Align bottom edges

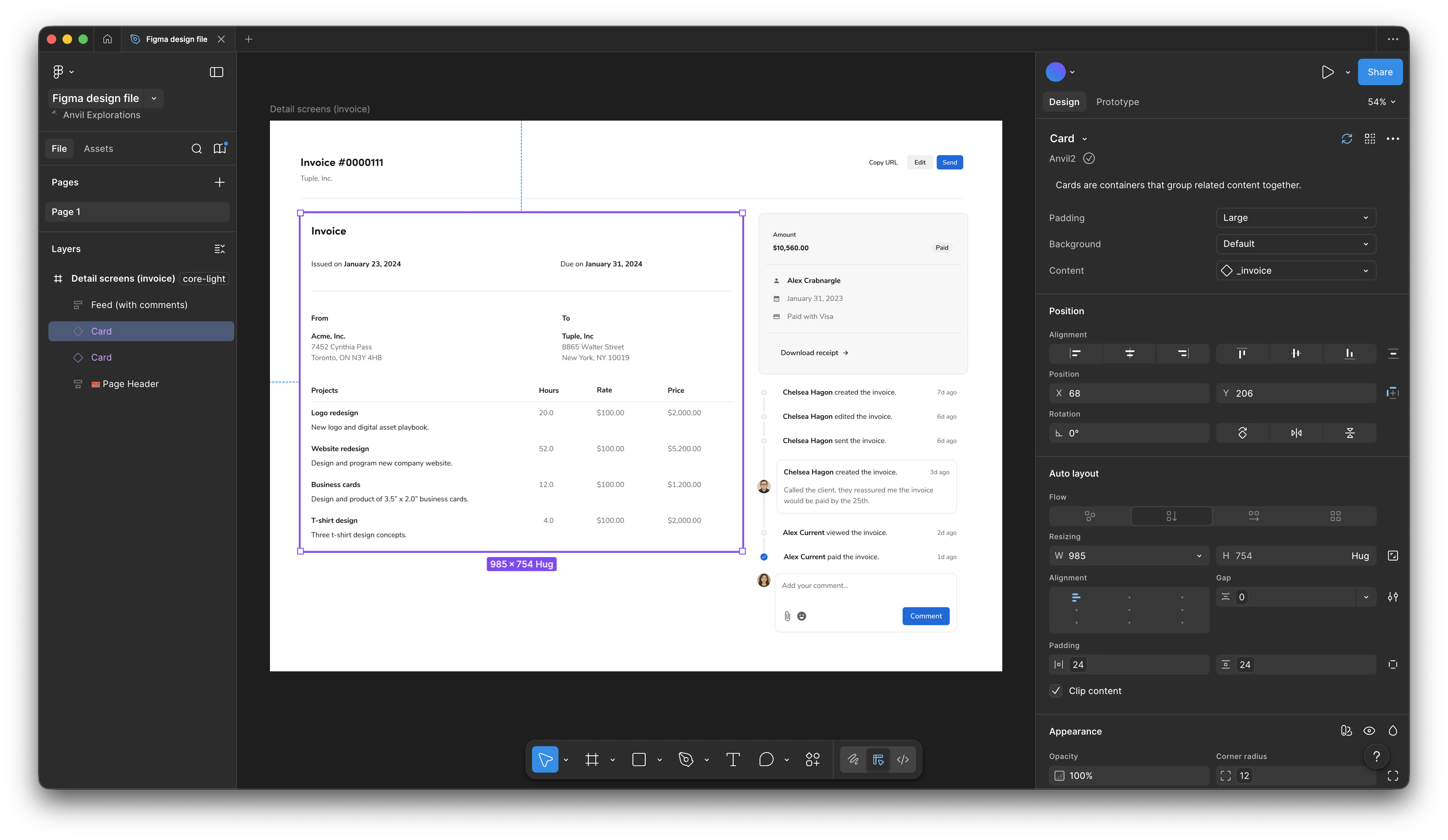[x=1349, y=353]
